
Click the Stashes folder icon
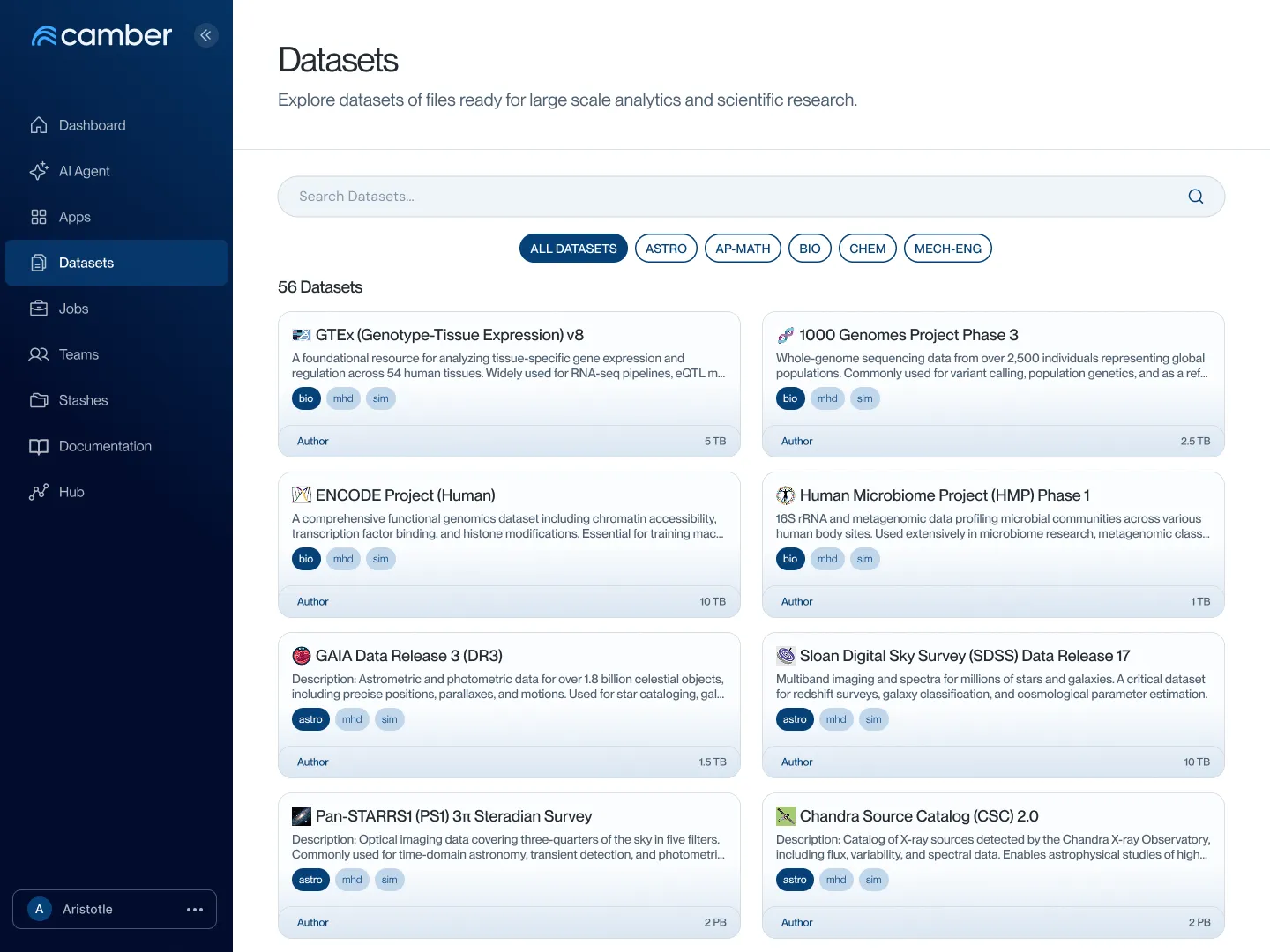click(39, 400)
